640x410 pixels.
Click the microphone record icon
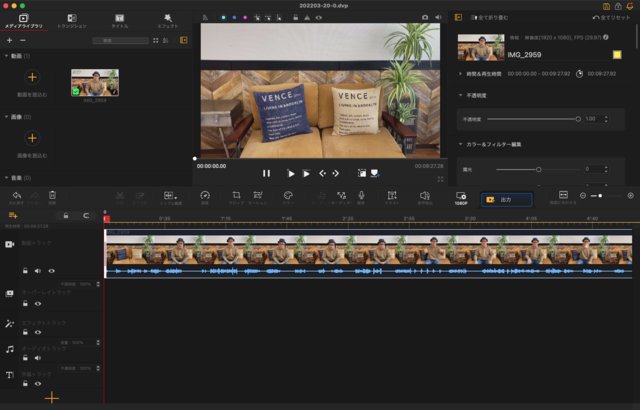click(361, 196)
